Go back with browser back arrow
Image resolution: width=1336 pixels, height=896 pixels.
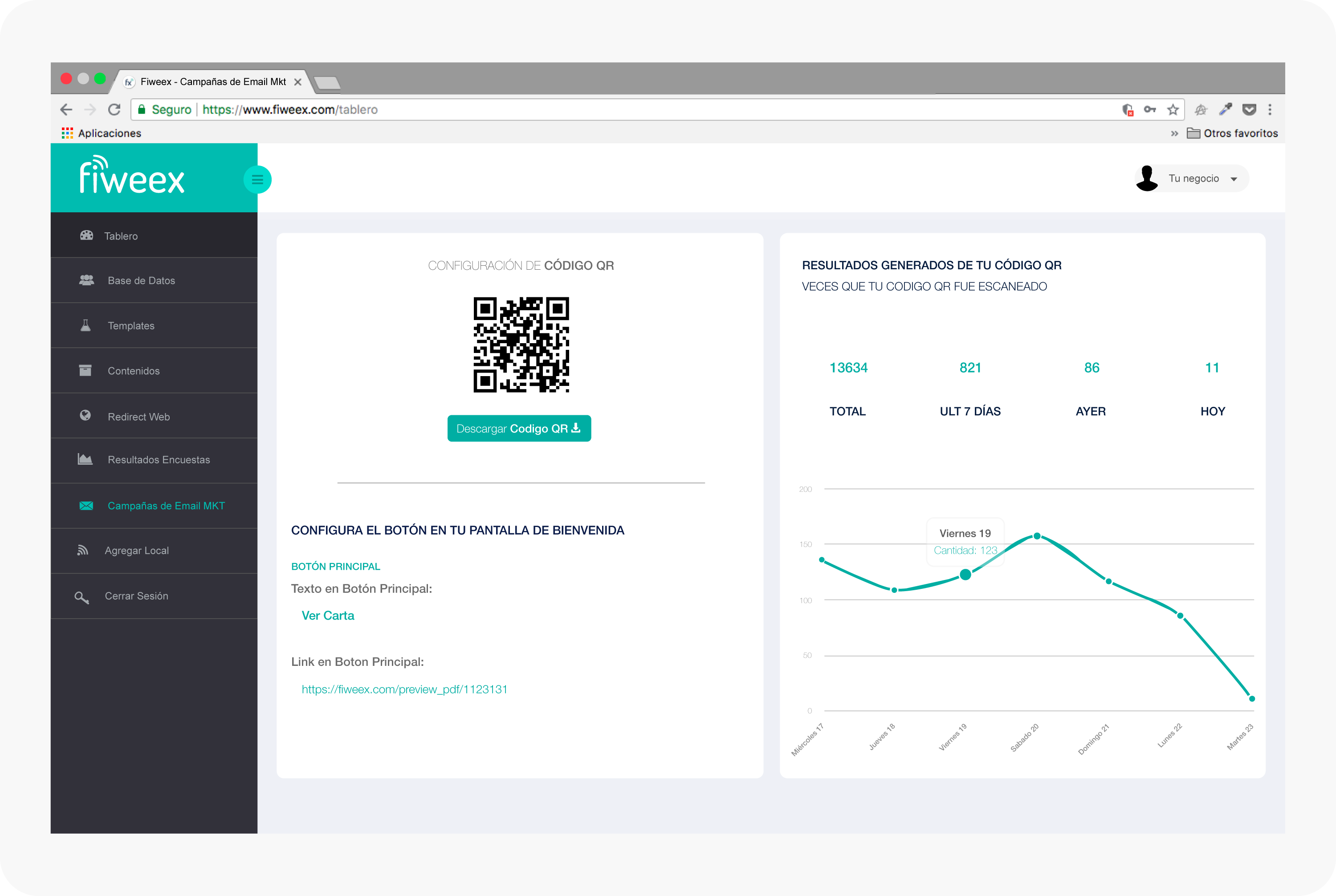66,109
